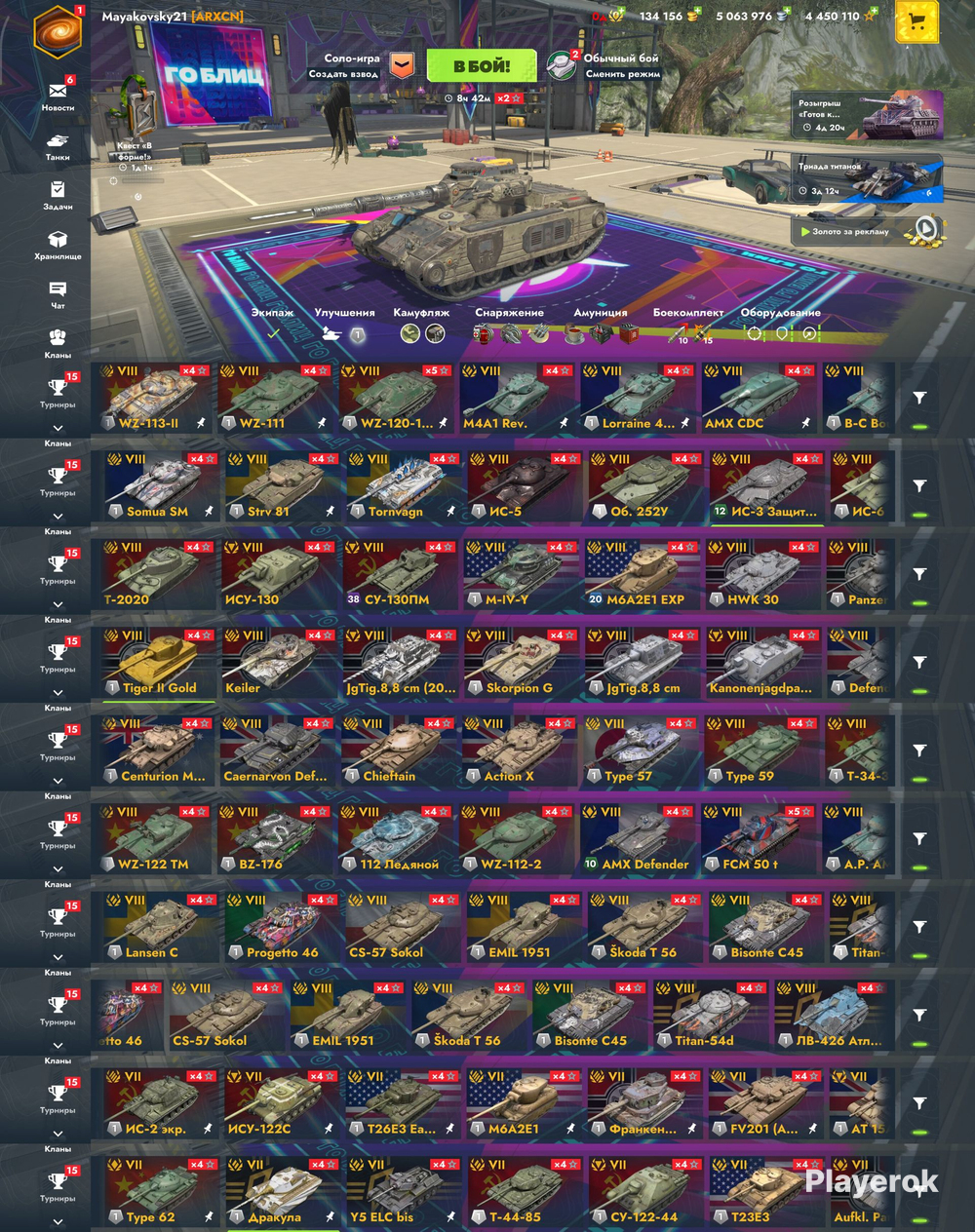Viewport: 975px width, 1232px height.
Task: Open the Задачи clipboard icon
Action: (58, 189)
